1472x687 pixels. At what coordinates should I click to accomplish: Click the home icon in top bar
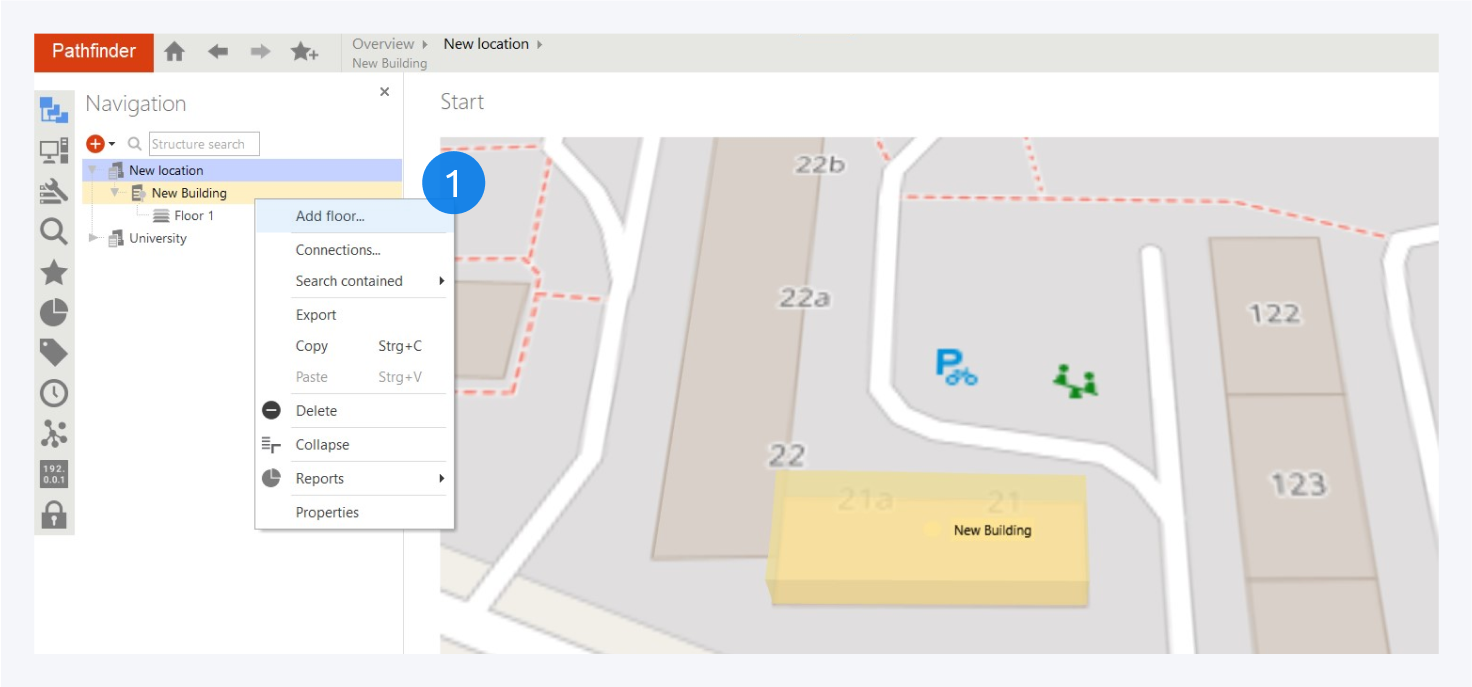coord(174,52)
